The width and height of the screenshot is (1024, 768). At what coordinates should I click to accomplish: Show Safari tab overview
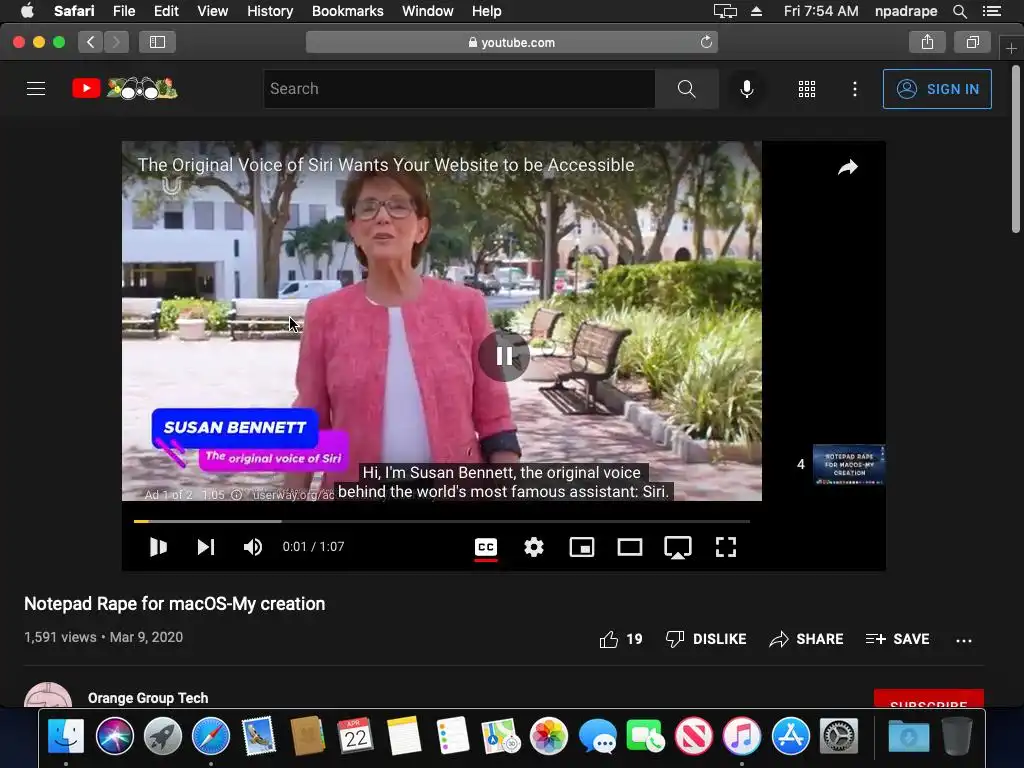[x=972, y=42]
